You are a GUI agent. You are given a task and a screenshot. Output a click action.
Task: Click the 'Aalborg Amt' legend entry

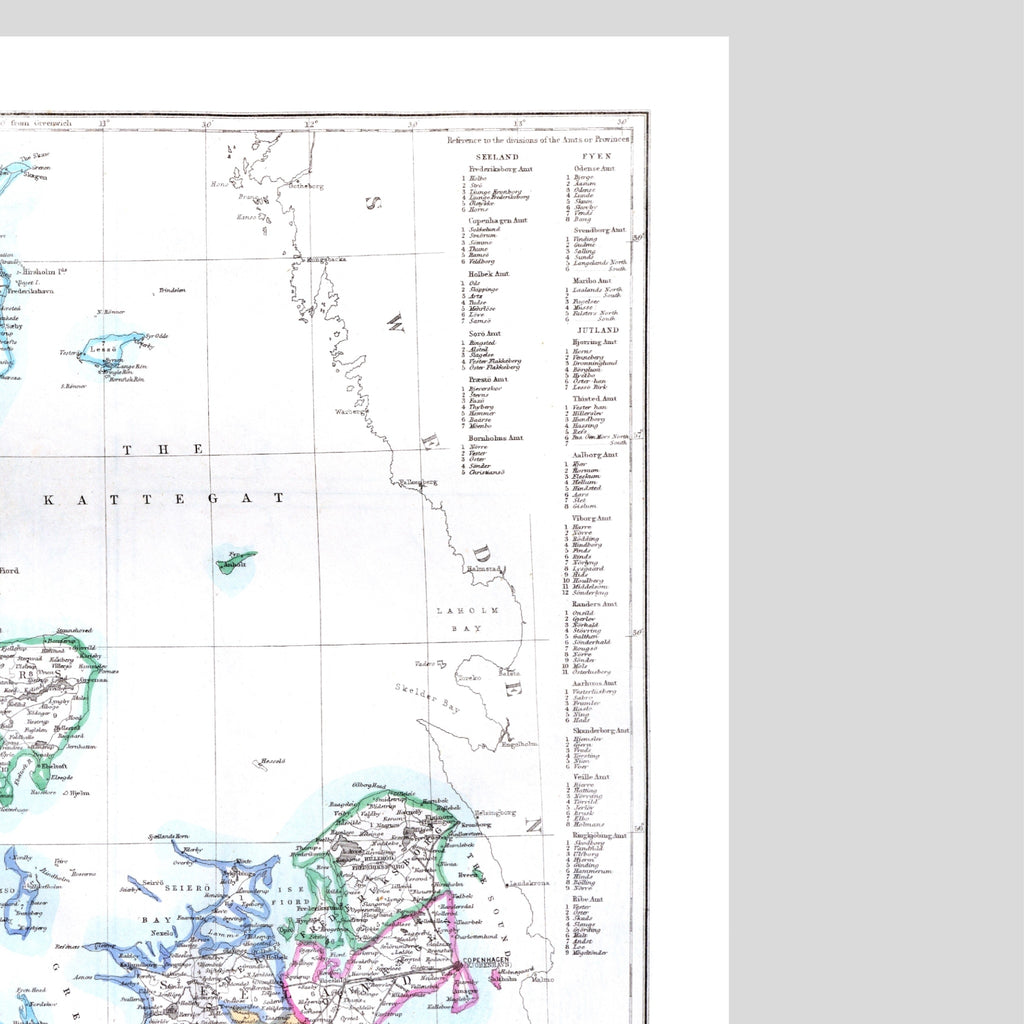coord(595,455)
